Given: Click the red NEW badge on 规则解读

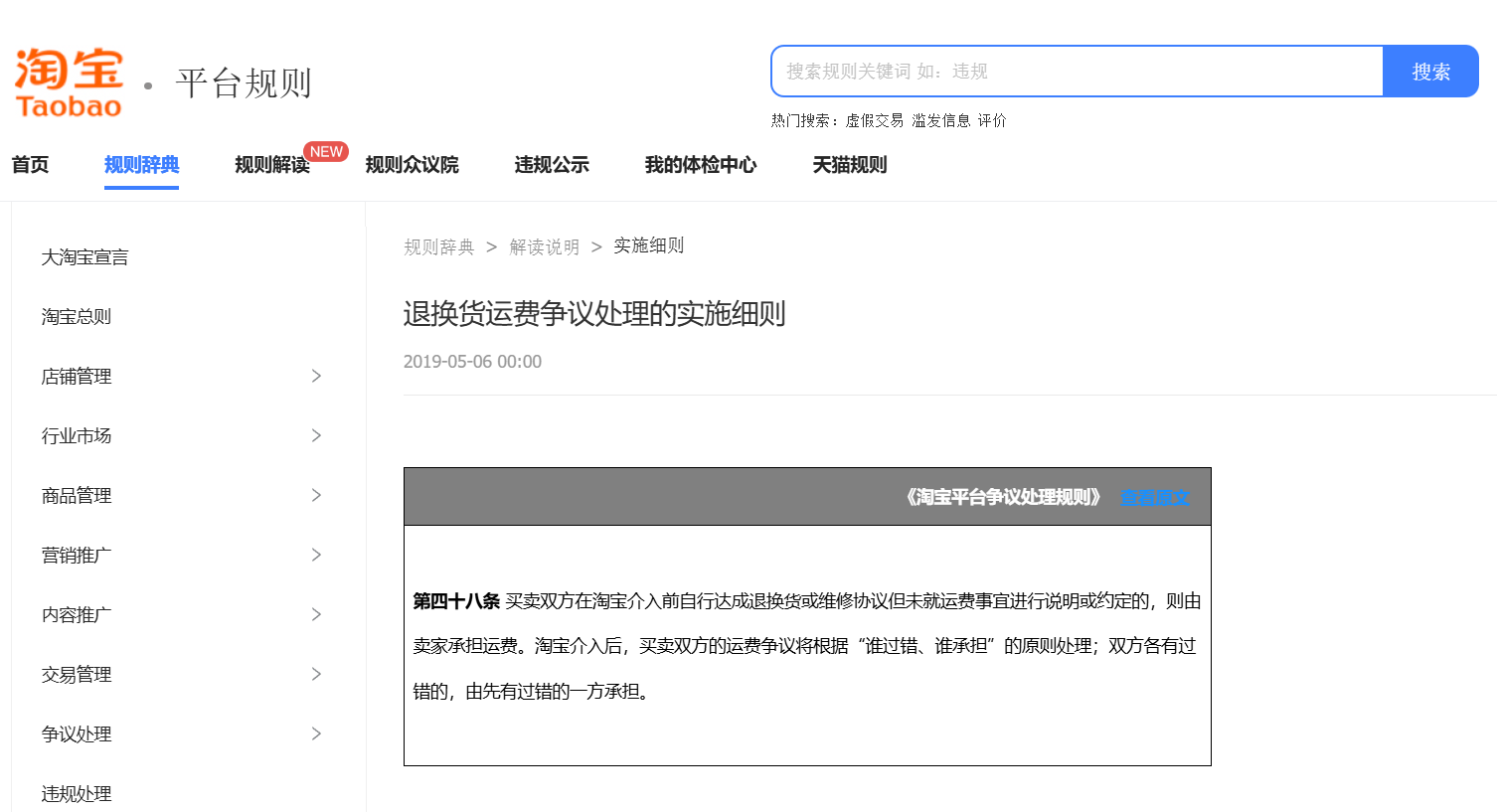Looking at the screenshot, I should point(326,152).
